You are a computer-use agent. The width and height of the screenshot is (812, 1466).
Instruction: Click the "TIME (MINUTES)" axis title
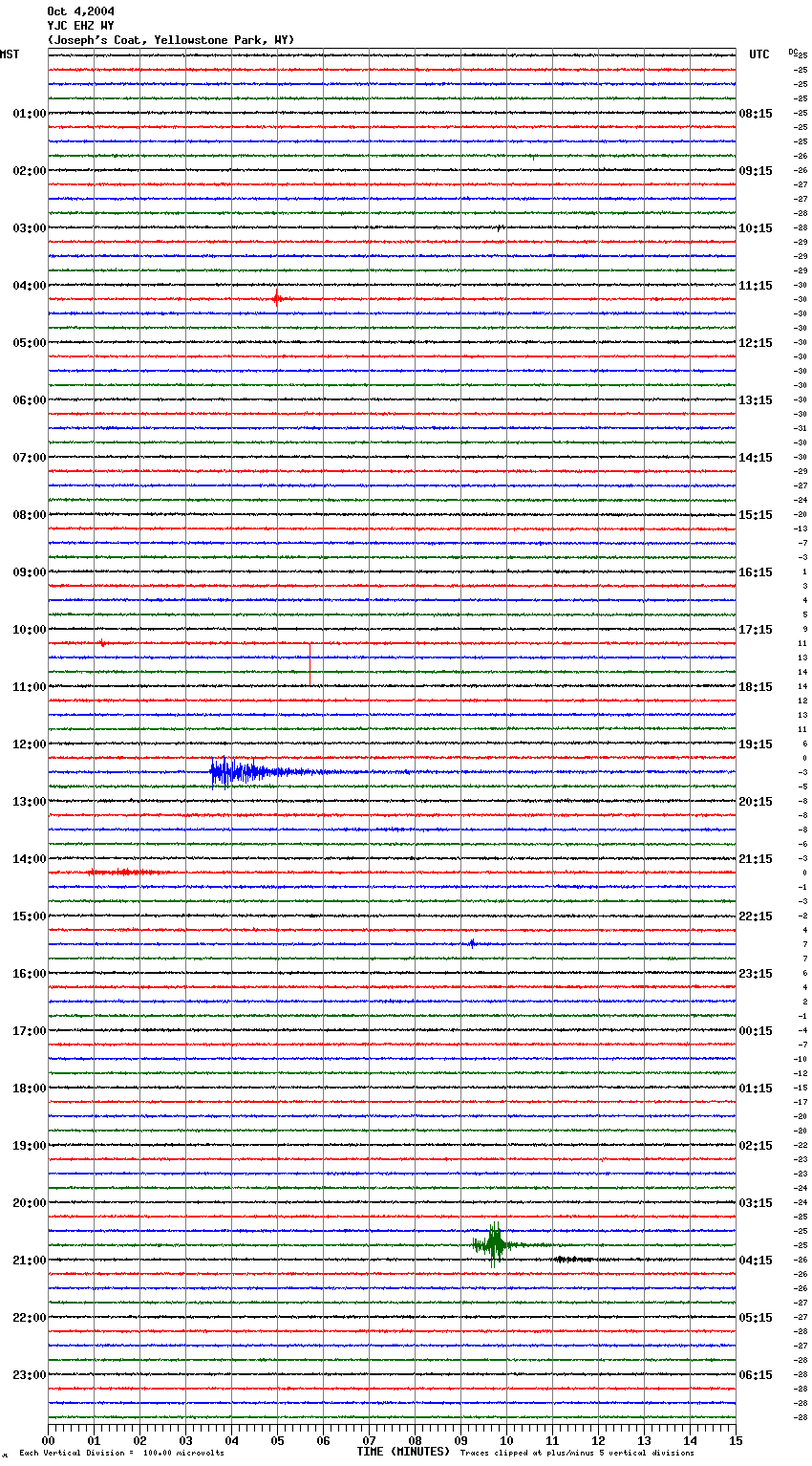pos(403,1452)
